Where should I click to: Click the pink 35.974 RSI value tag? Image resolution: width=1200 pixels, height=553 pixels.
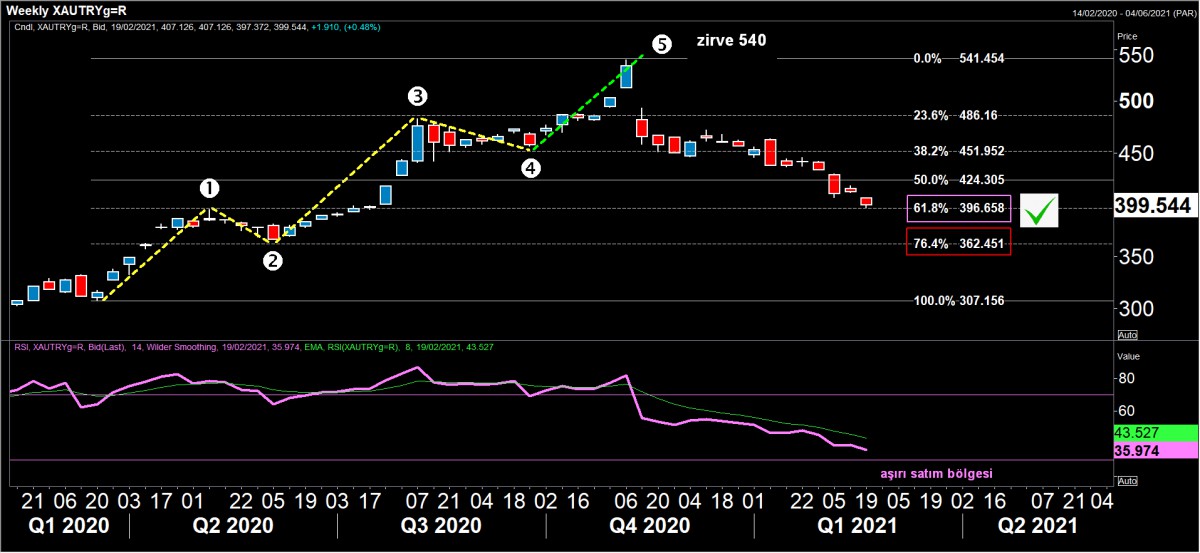tap(1154, 451)
